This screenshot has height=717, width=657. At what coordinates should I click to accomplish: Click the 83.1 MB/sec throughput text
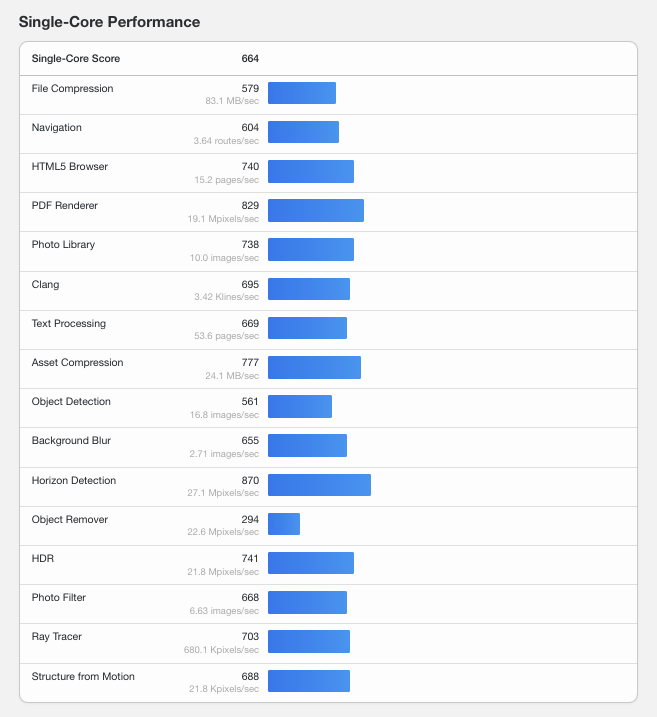tap(232, 101)
